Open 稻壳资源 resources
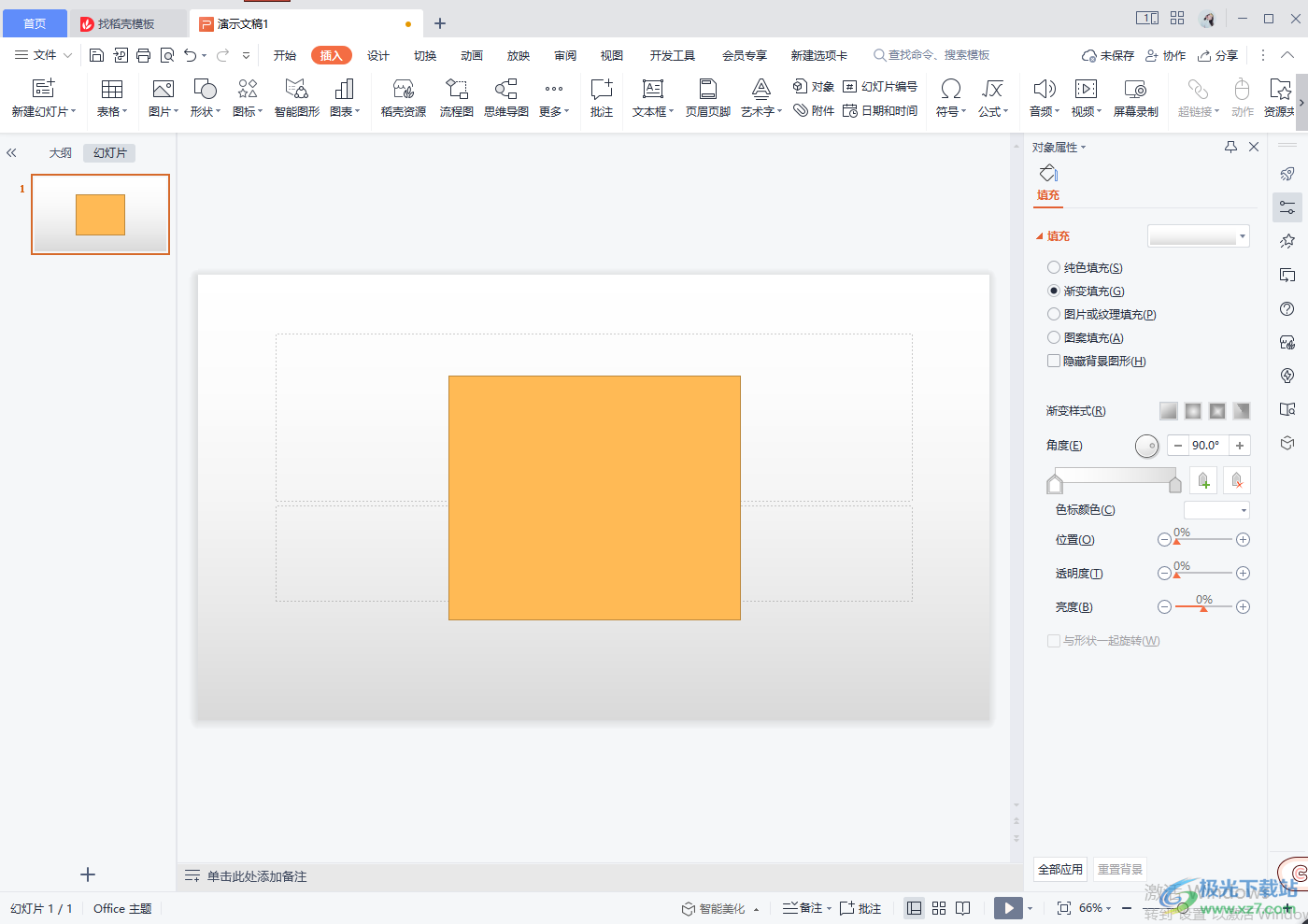Image resolution: width=1308 pixels, height=924 pixels. (404, 98)
